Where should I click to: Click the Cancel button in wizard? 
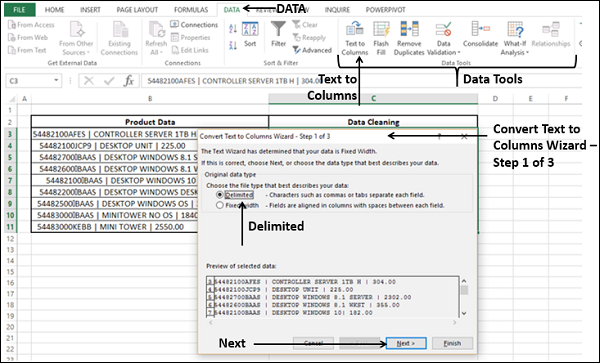coord(313,343)
